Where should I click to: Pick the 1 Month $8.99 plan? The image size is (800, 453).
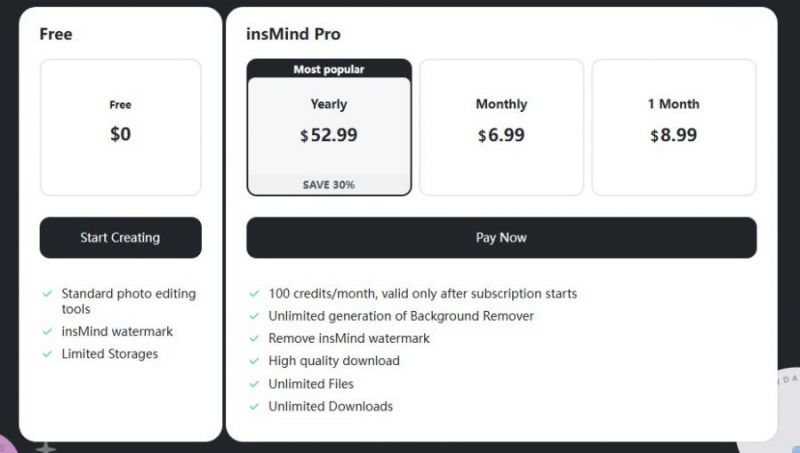(x=673, y=127)
